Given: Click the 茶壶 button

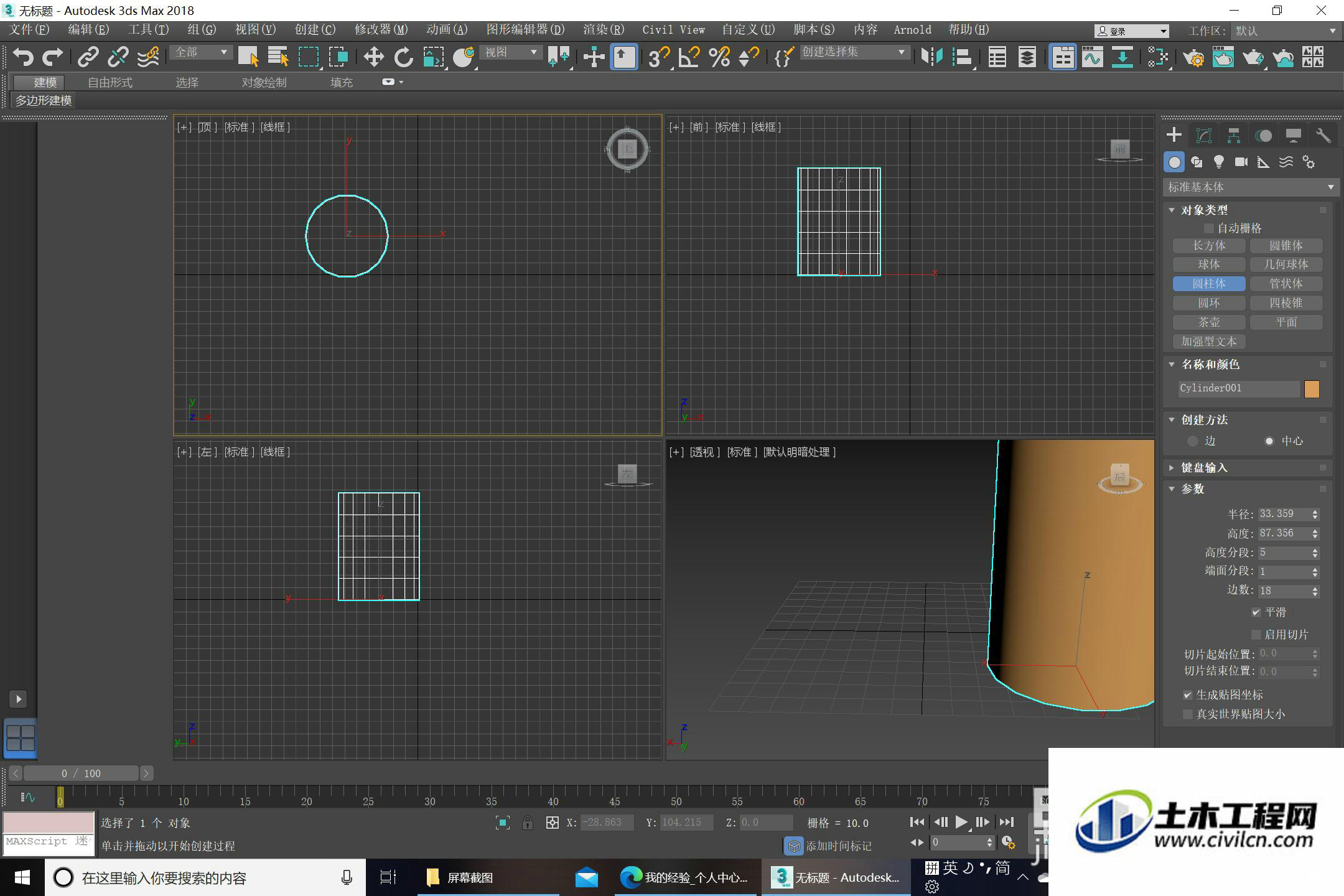Looking at the screenshot, I should tap(1209, 322).
